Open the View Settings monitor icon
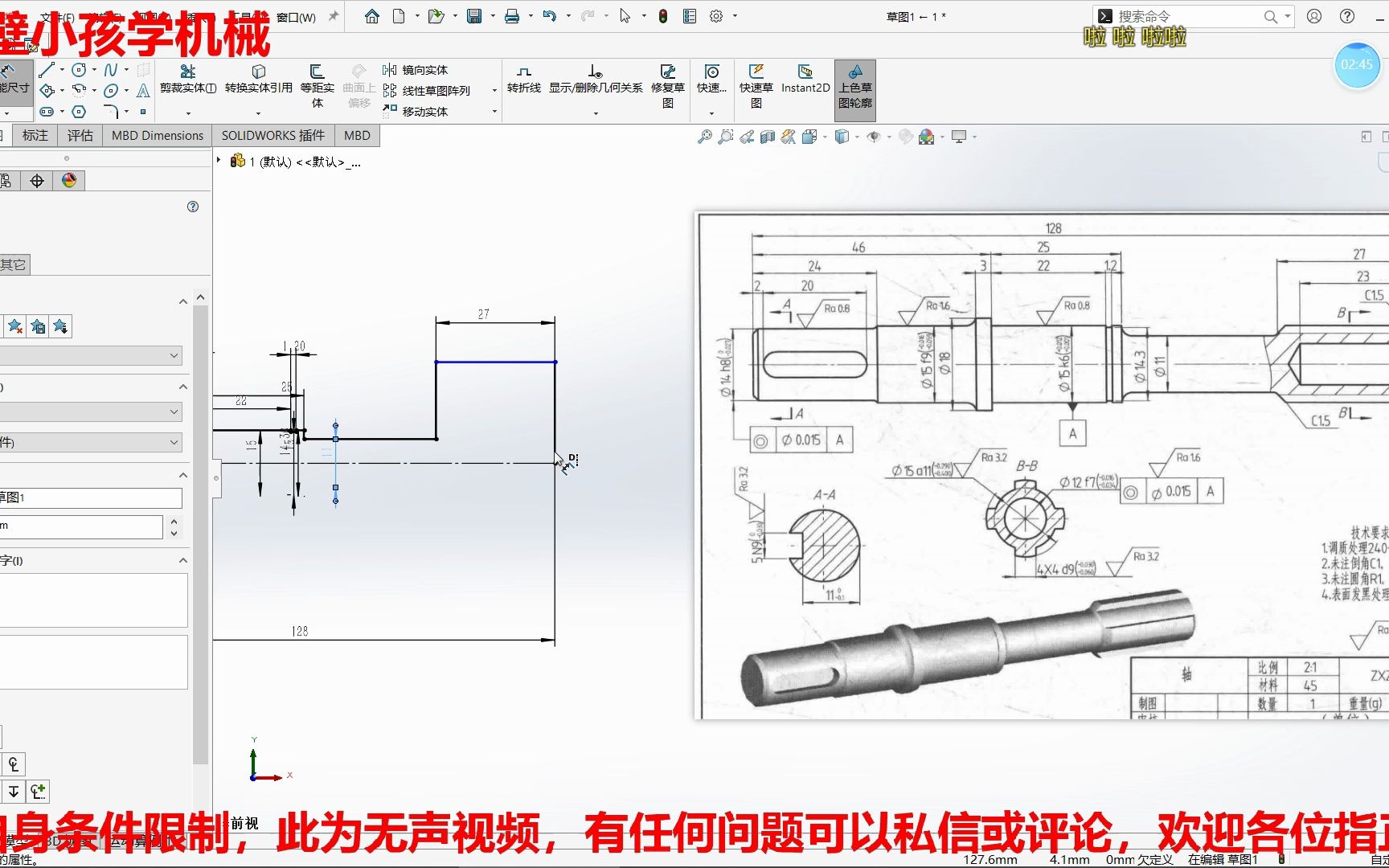 click(x=959, y=137)
